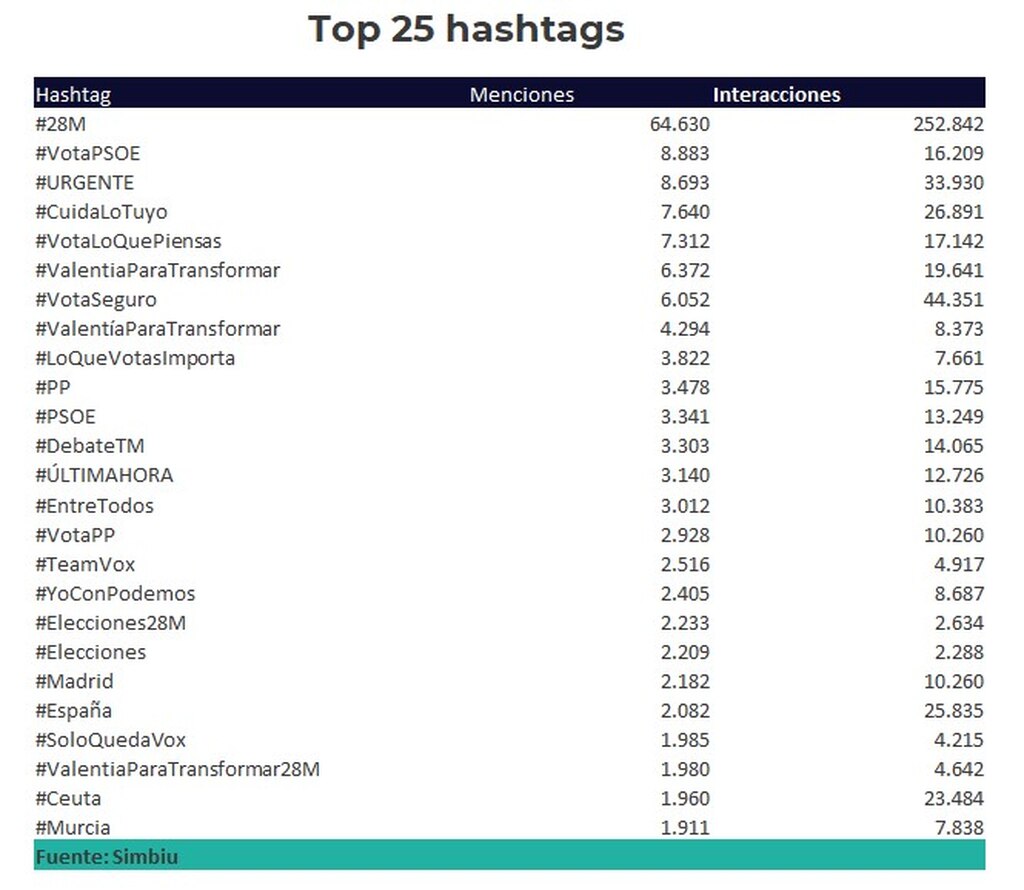Screen dimensions: 1024x890
Task: Click the Top 25 hashtags title
Action: pyautogui.click(x=466, y=30)
